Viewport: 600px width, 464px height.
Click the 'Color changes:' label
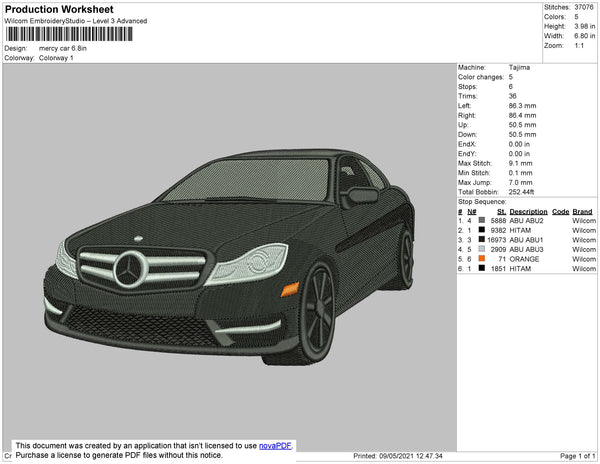(x=481, y=77)
